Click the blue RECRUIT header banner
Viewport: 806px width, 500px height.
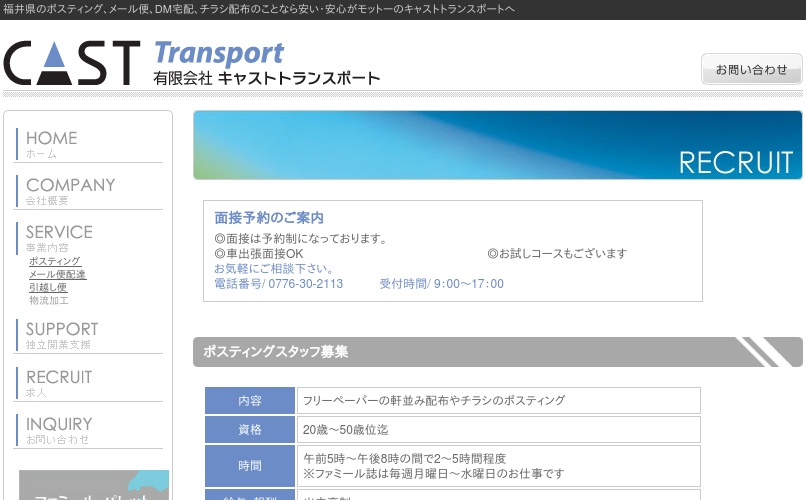(497, 145)
